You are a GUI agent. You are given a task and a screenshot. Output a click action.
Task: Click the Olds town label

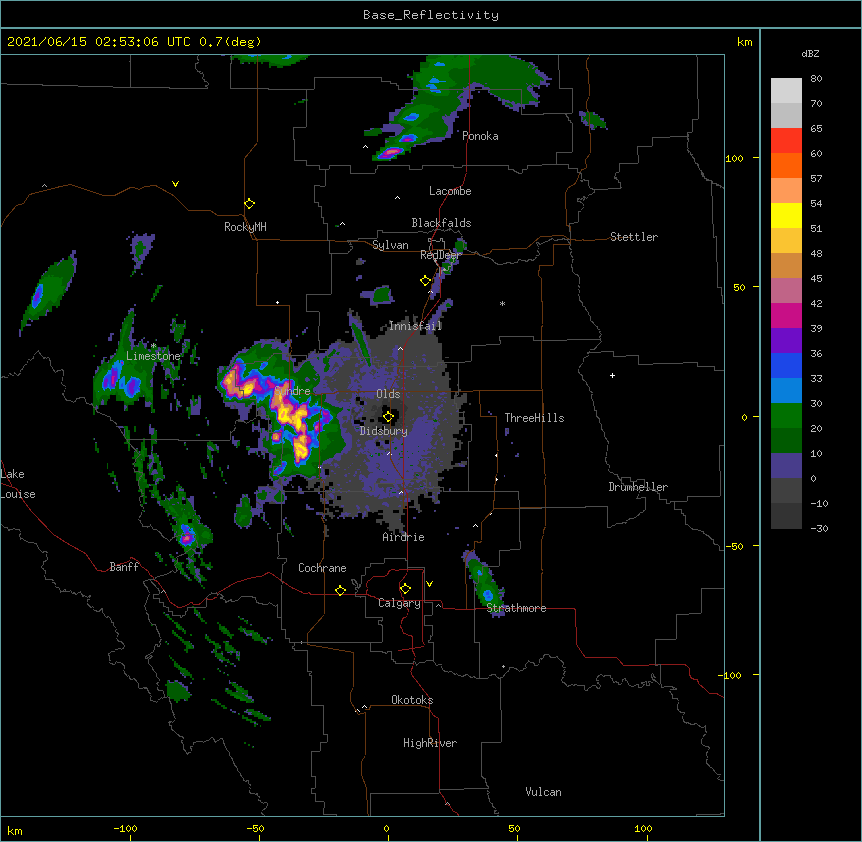click(x=388, y=394)
